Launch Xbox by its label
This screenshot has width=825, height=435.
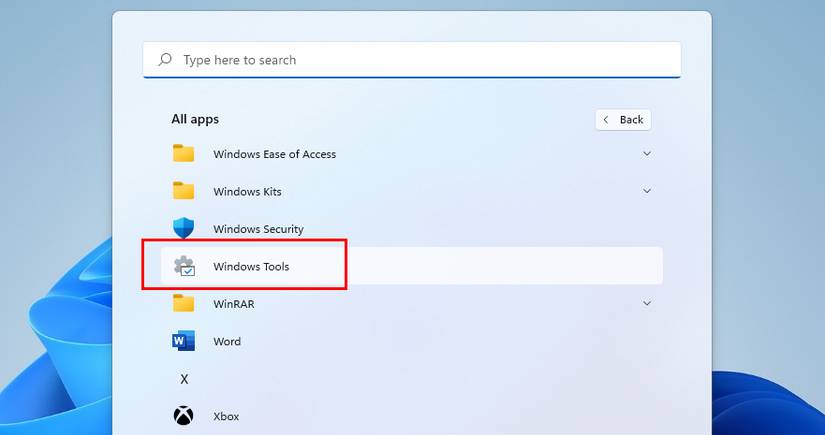coord(226,417)
